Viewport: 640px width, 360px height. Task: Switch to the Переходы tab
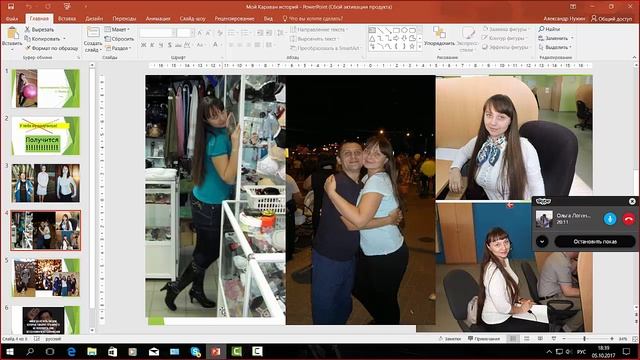pyautogui.click(x=124, y=19)
